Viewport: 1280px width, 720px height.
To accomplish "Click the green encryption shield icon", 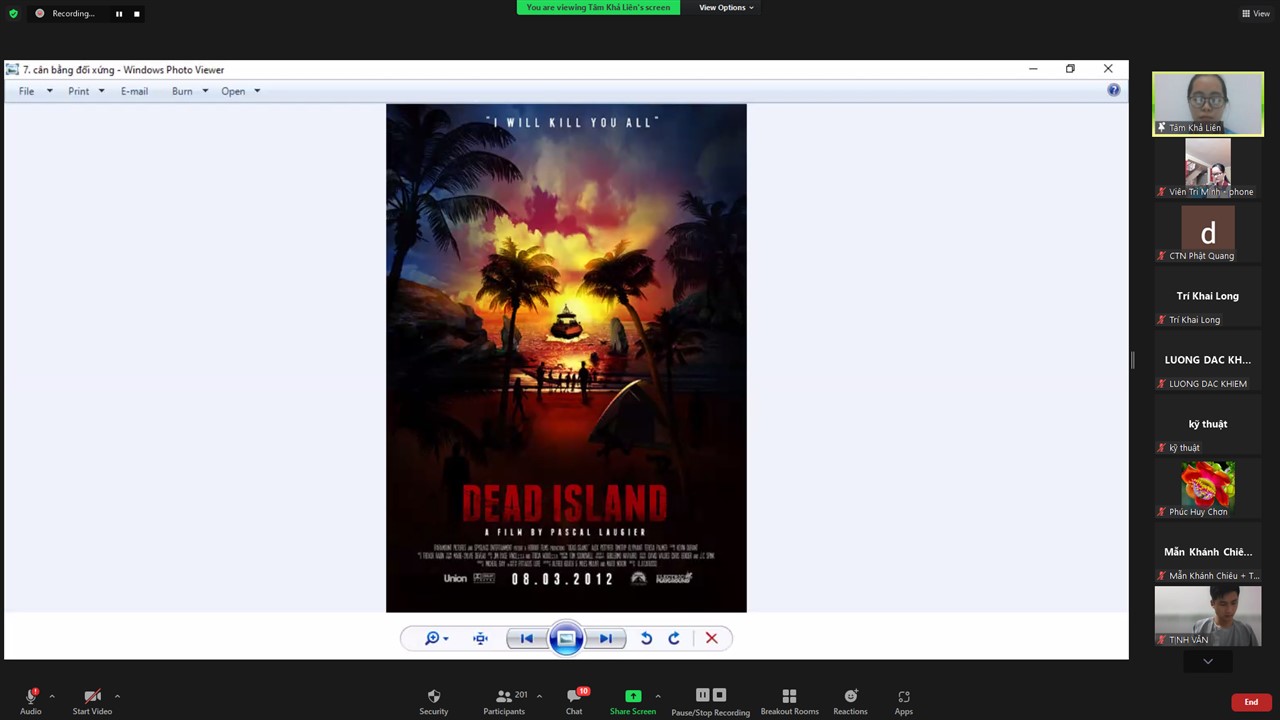I will 13,14.
